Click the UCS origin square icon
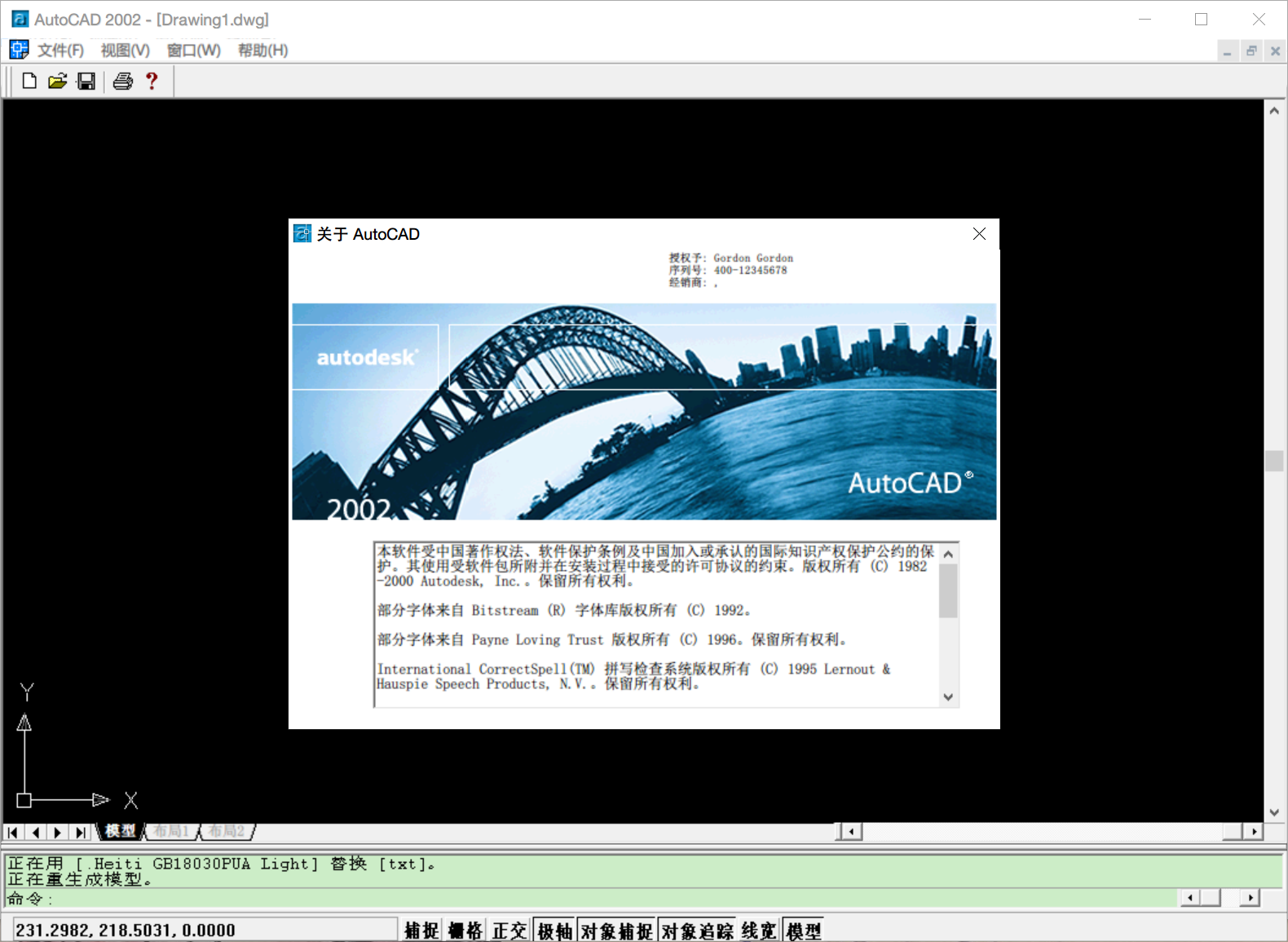Screen dimensions: 1288x942 [x=24, y=800]
